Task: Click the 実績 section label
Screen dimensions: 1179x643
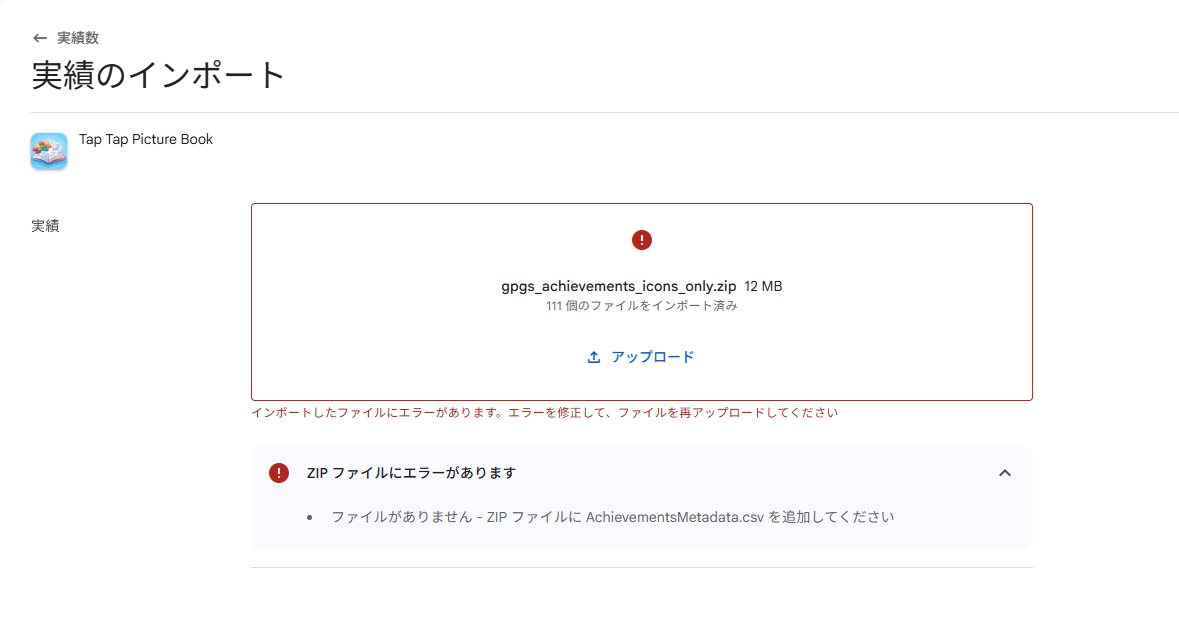Action: pyautogui.click(x=45, y=226)
